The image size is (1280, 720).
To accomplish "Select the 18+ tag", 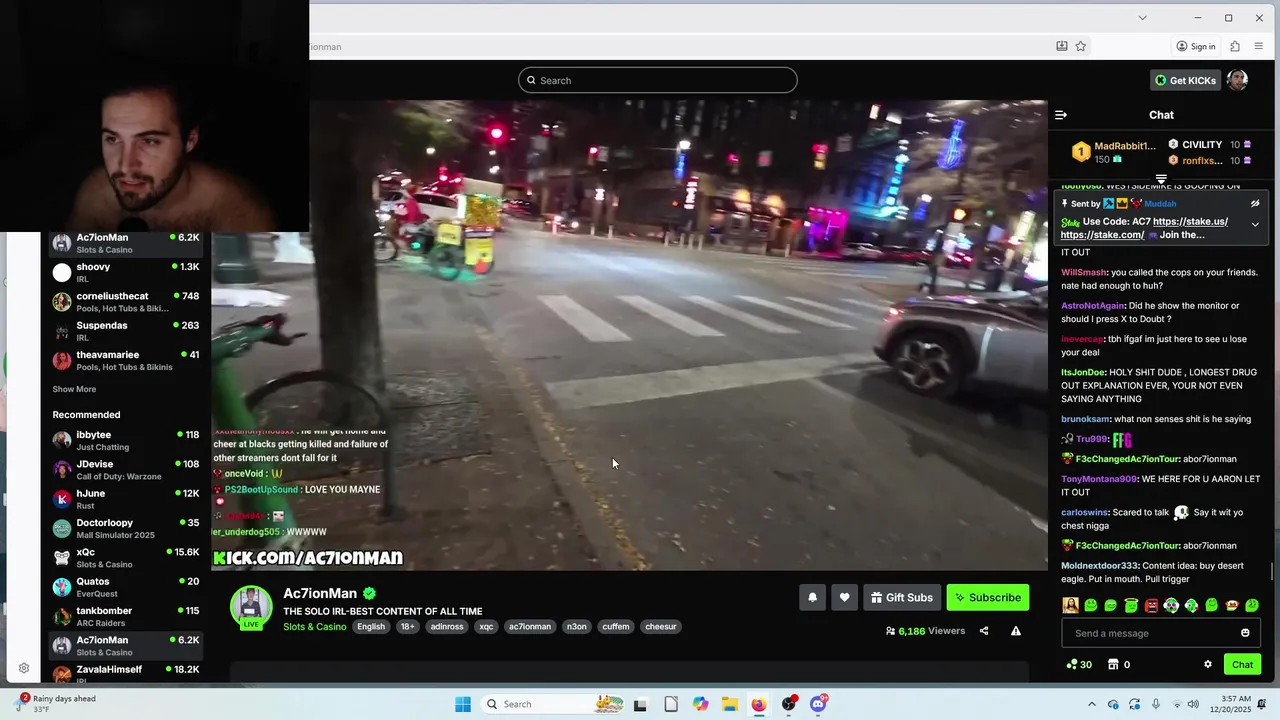I will pyautogui.click(x=407, y=627).
